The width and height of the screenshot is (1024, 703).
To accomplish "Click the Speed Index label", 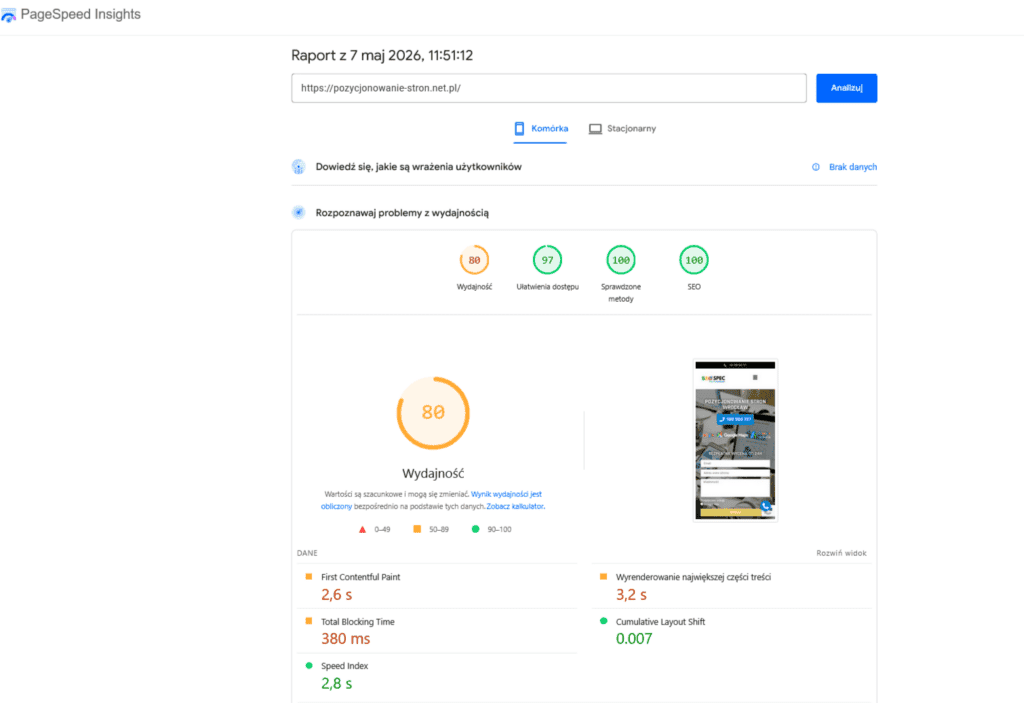I will [344, 666].
